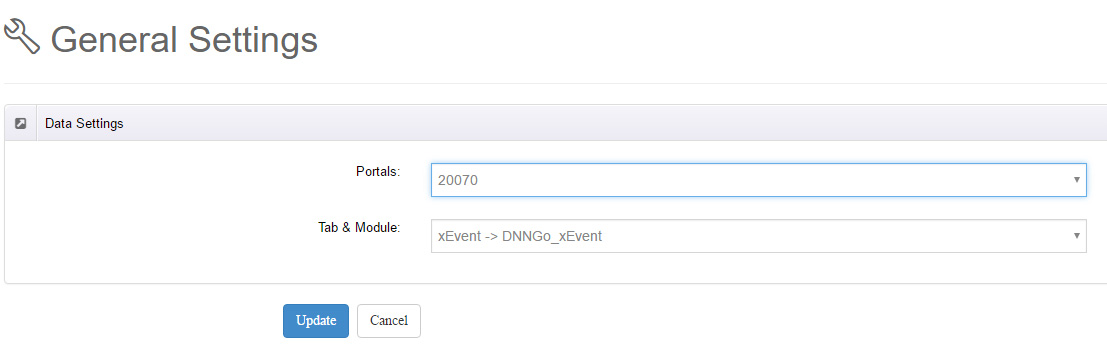Click the arrow of the Portals select box

[x=1076, y=179]
